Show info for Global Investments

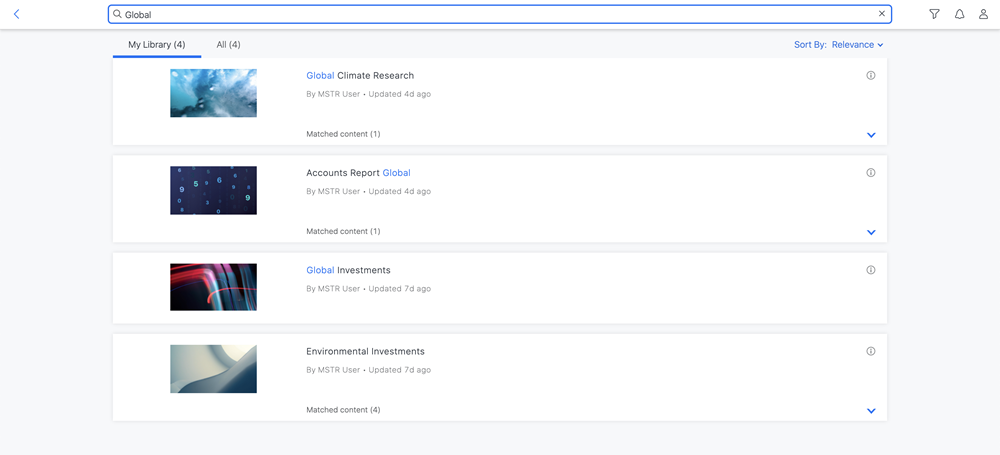[x=870, y=270]
